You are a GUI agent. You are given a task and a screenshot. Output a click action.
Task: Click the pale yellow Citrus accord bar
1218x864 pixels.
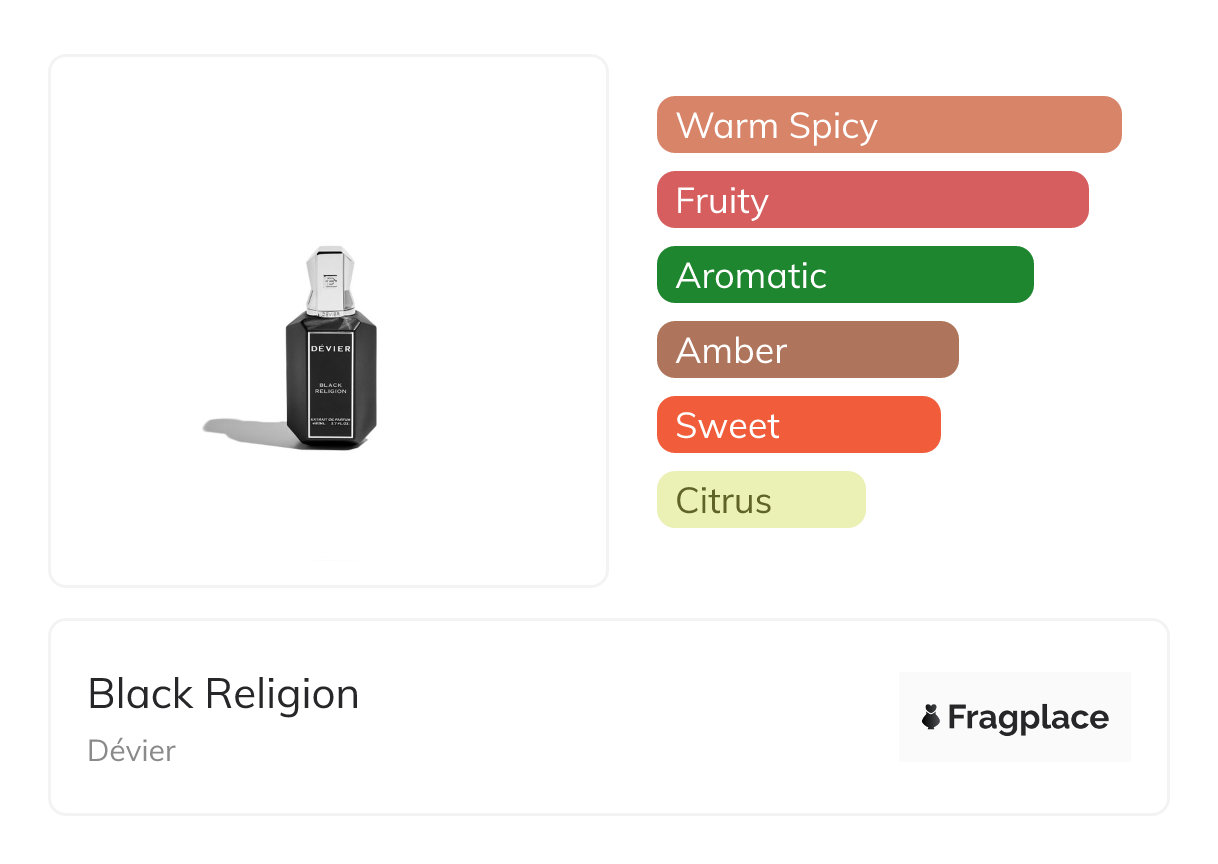point(760,500)
